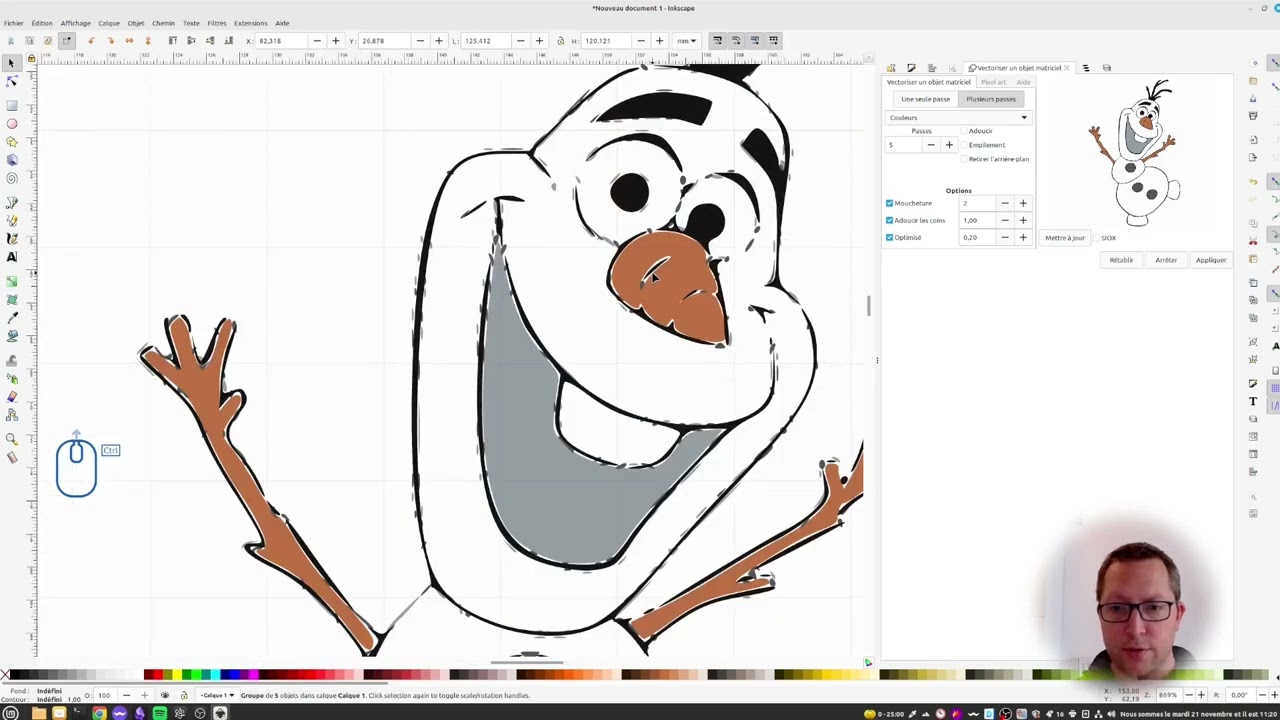Click rotate 90° counter-clockwise icon
The width and height of the screenshot is (1280, 720).
(91, 41)
